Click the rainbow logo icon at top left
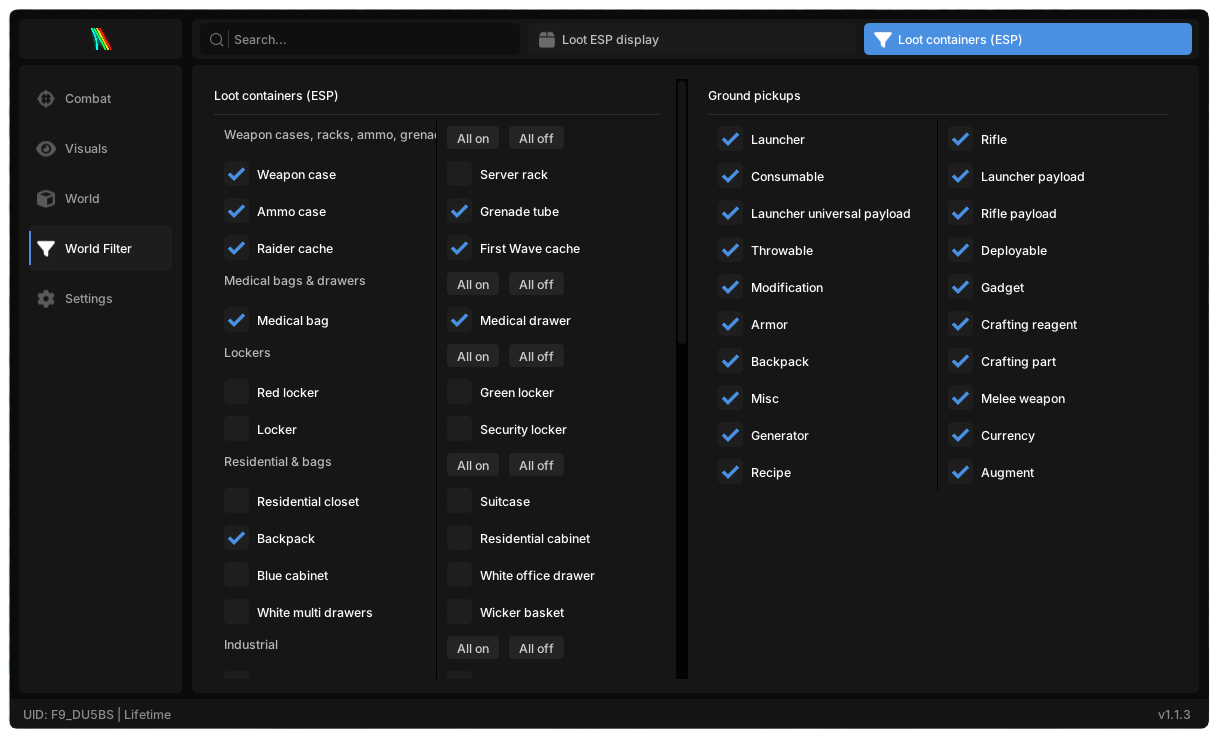The width and height of the screenshot is (1220, 738). coord(100,39)
